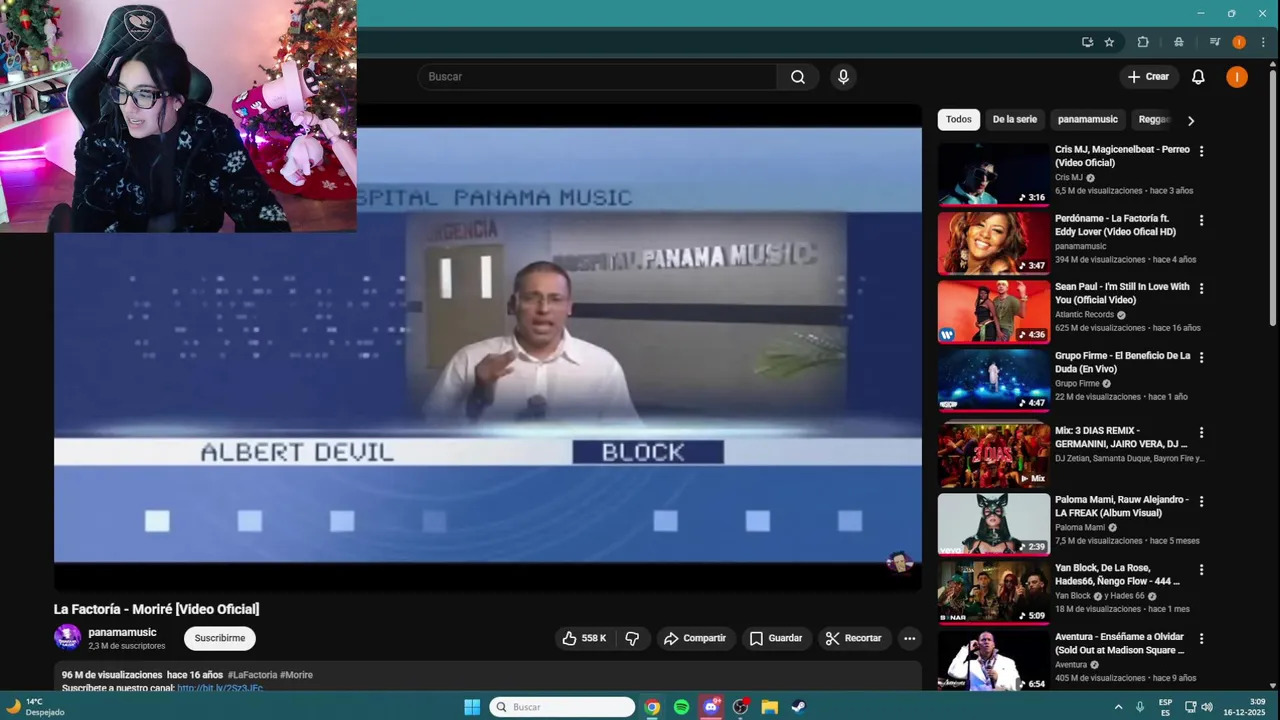Focus the YouTube Buscar search field

[597, 77]
